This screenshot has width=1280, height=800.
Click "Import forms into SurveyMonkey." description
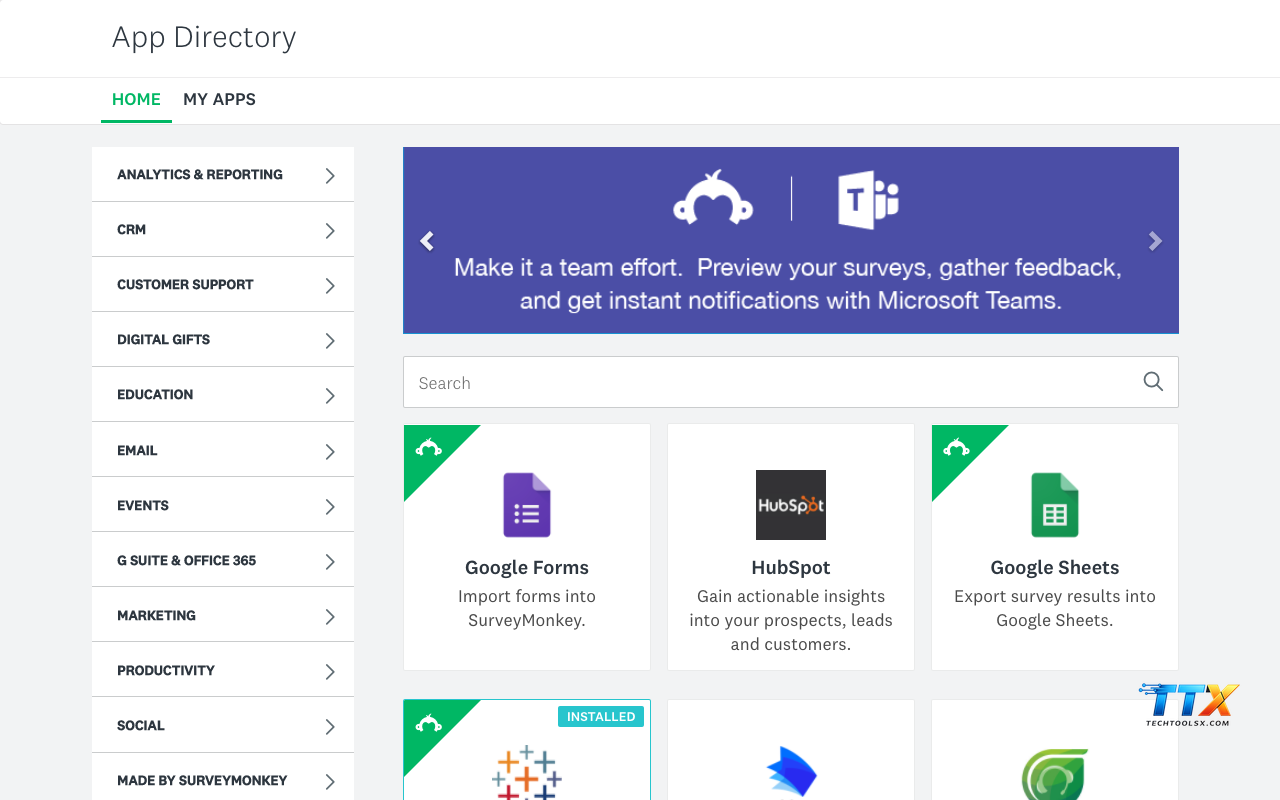tap(527, 608)
